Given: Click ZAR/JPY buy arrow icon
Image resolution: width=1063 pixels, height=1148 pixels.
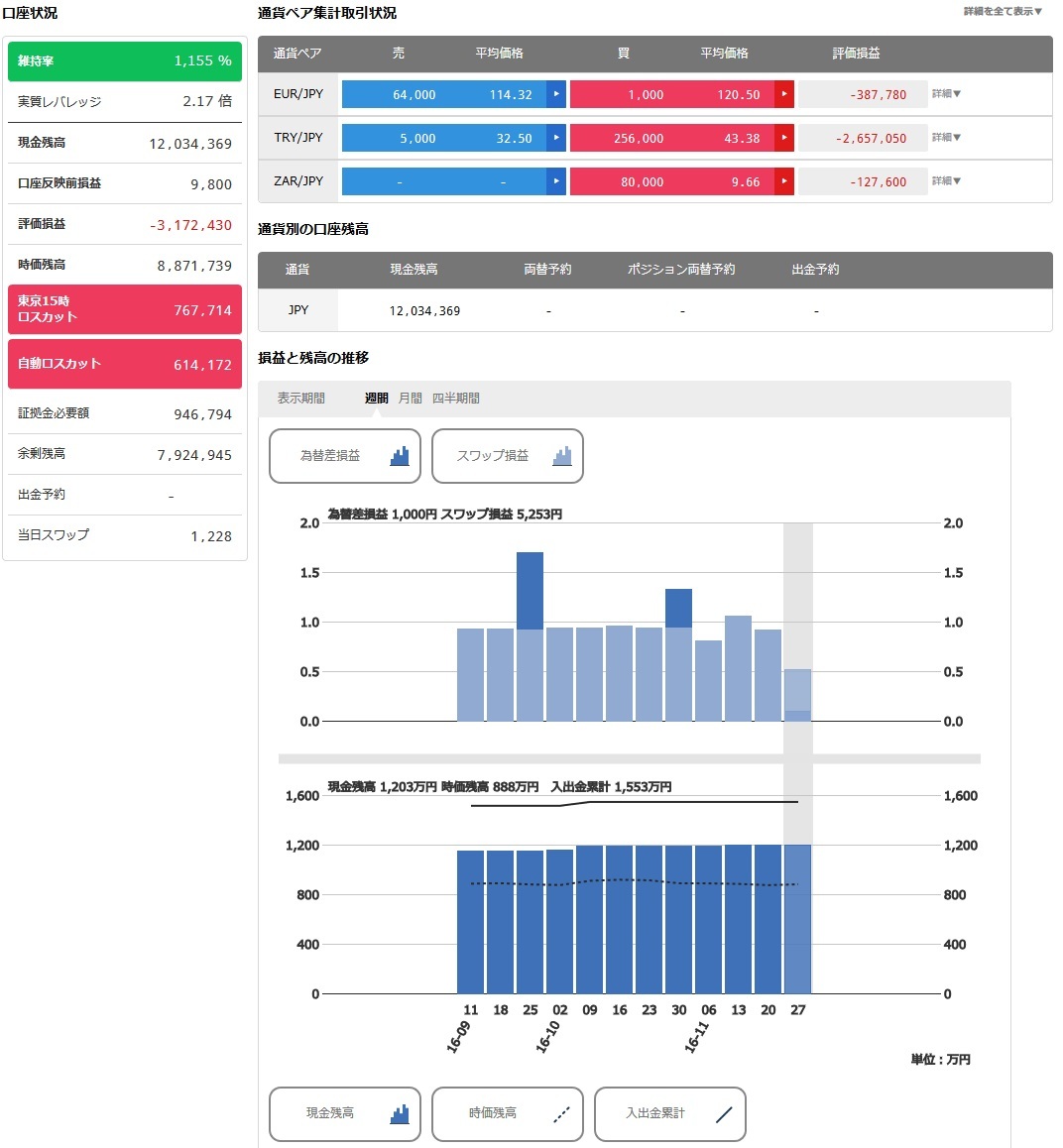Looking at the screenshot, I should [x=784, y=181].
